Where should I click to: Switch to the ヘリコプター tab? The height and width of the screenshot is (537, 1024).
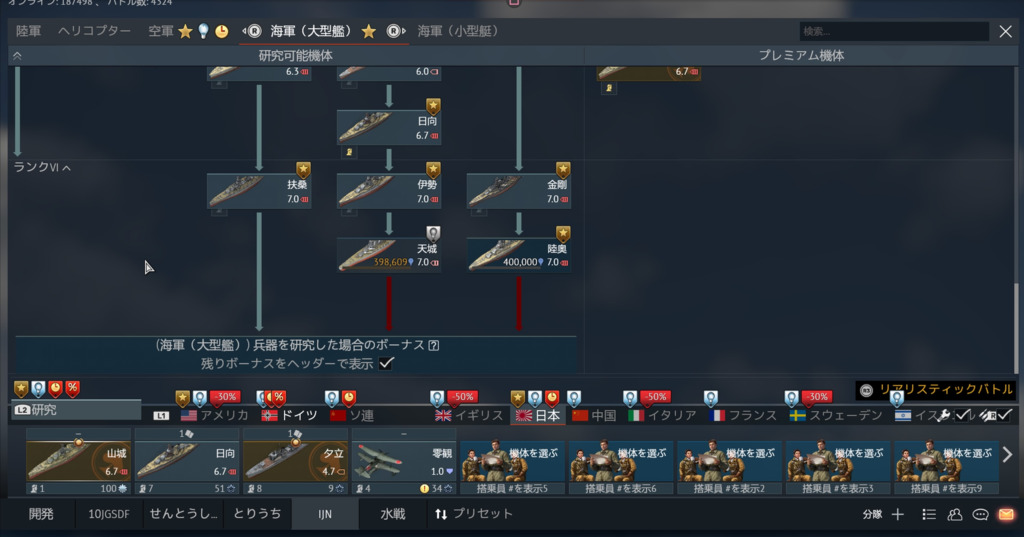click(x=94, y=31)
